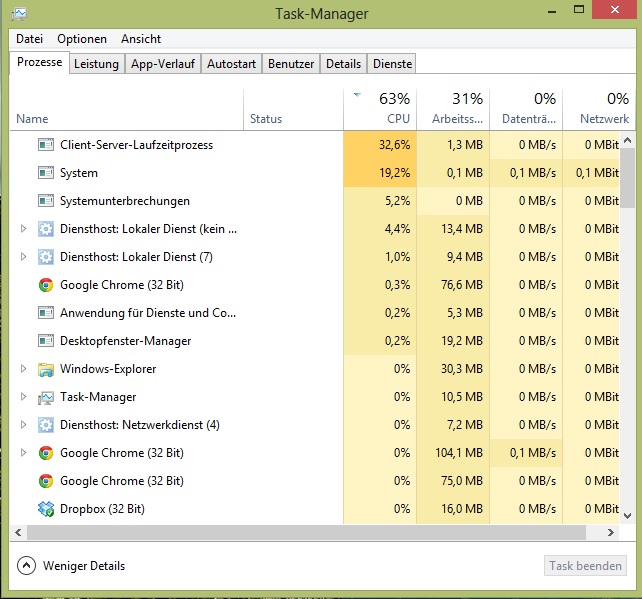Switch to the Autostart tab

click(x=231, y=64)
